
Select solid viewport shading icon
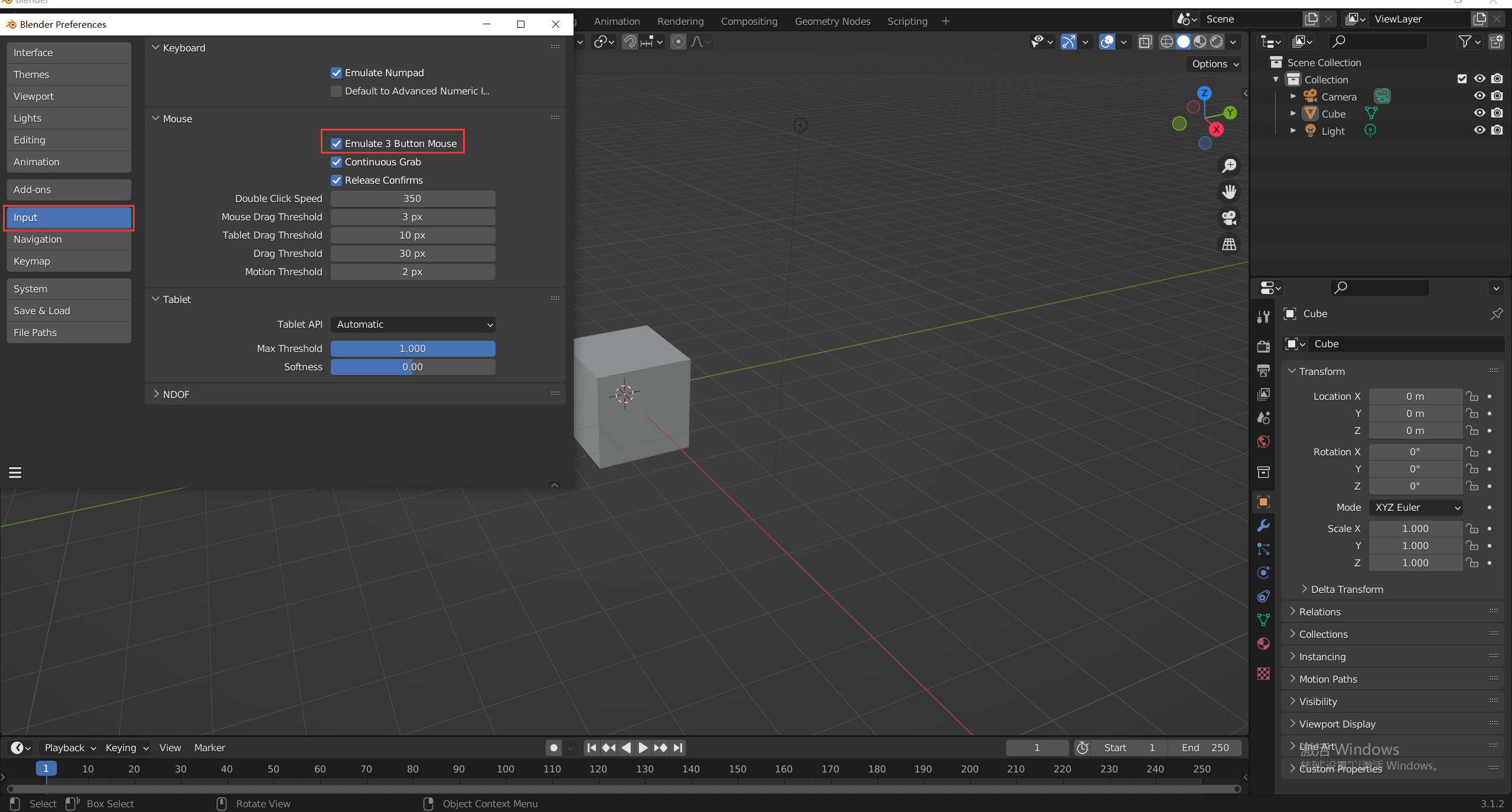tap(1183, 41)
